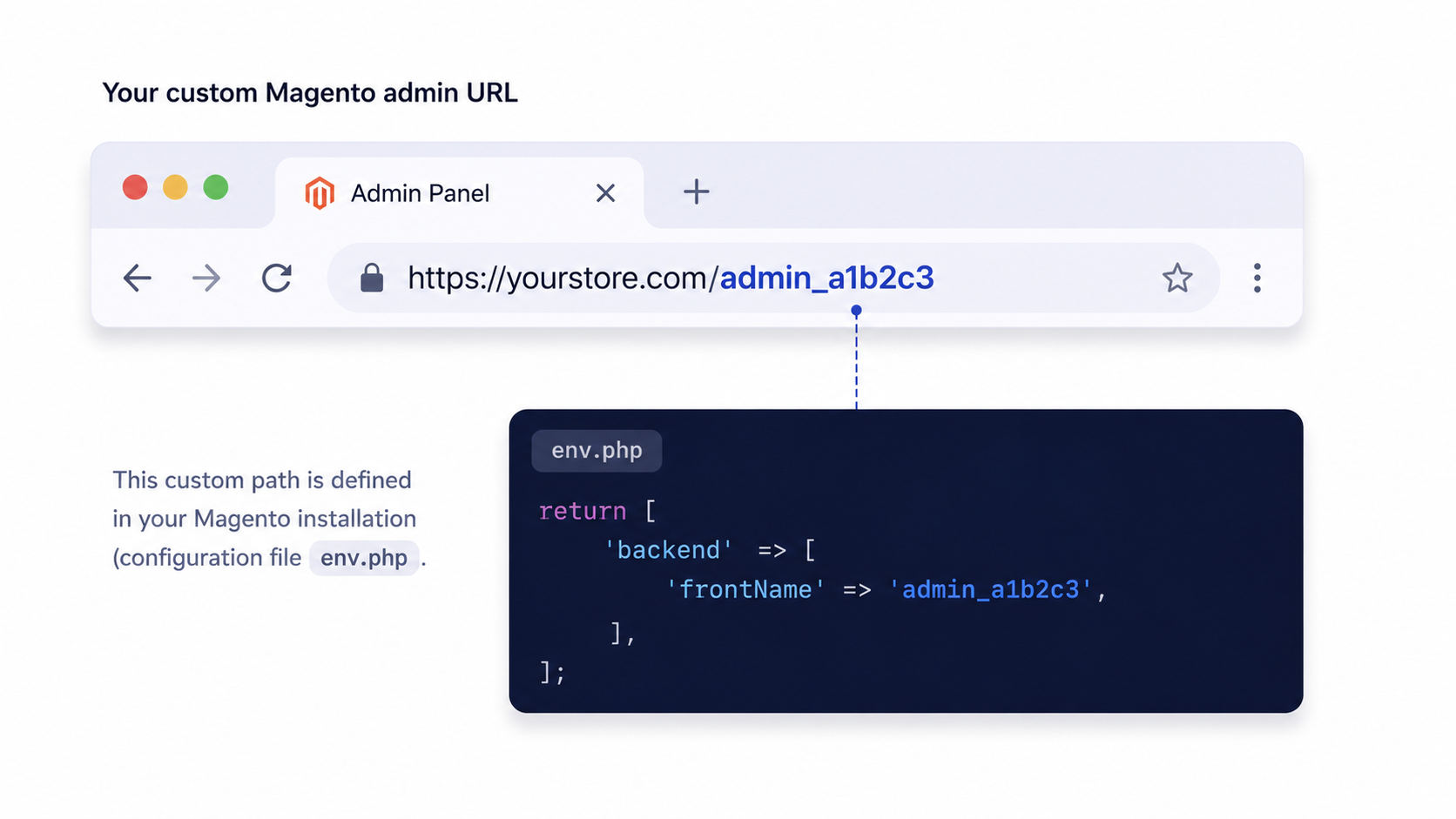This screenshot has height=819, width=1456.
Task: Click the 'return [' code line
Action: [x=597, y=511]
